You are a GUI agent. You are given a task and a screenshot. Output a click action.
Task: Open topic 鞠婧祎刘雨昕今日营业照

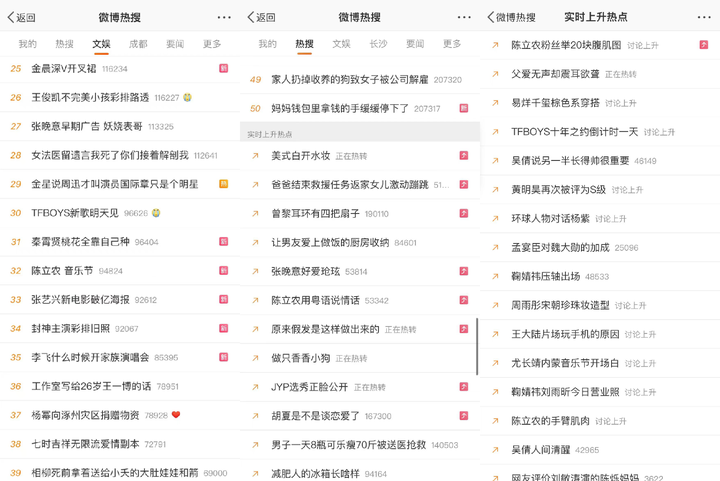pyautogui.click(x=565, y=392)
